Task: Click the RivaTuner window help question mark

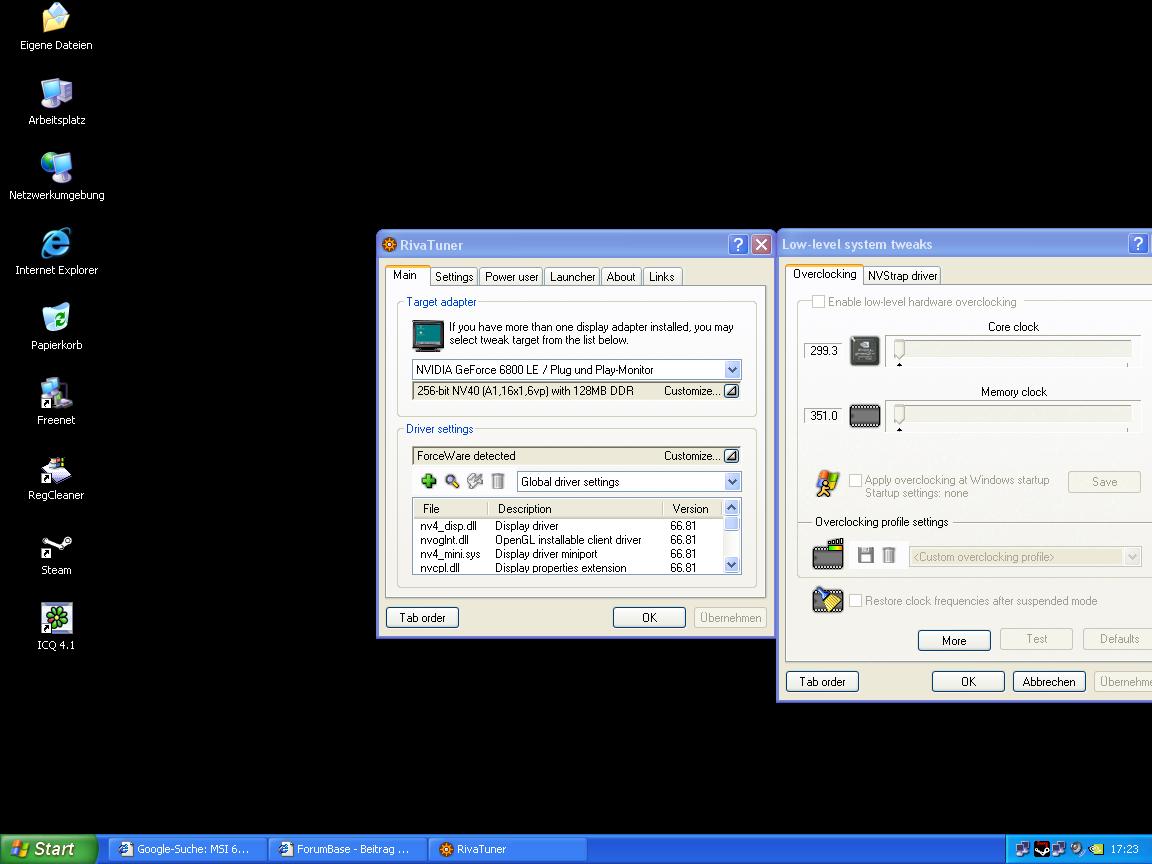Action: pos(738,245)
